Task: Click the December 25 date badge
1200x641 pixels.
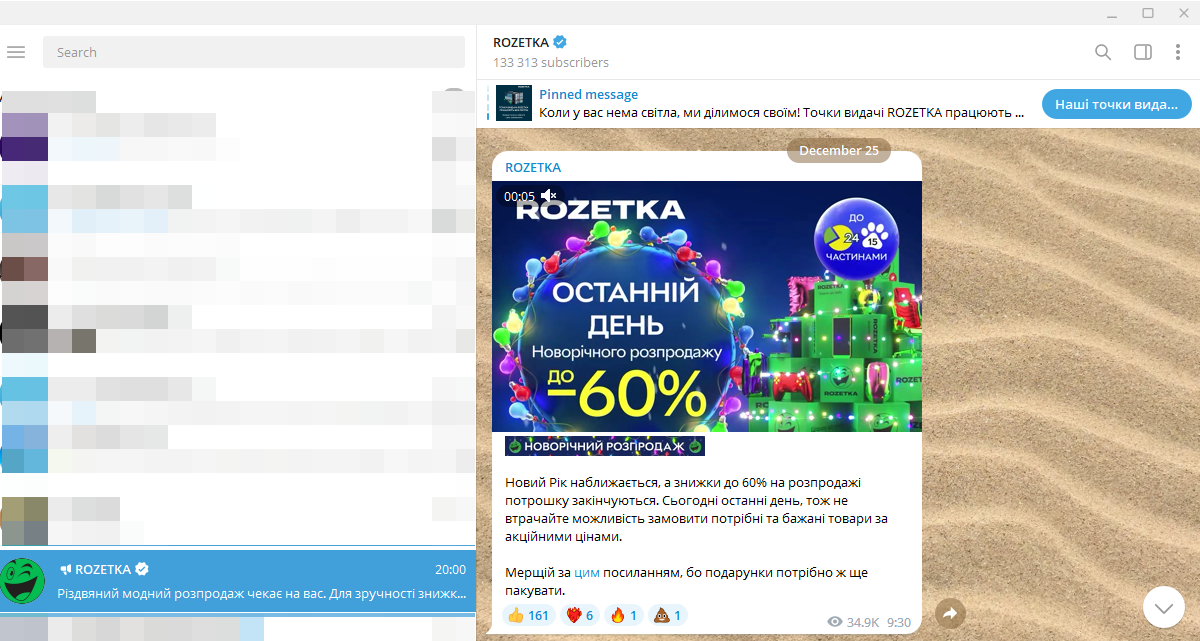Action: pos(839,150)
